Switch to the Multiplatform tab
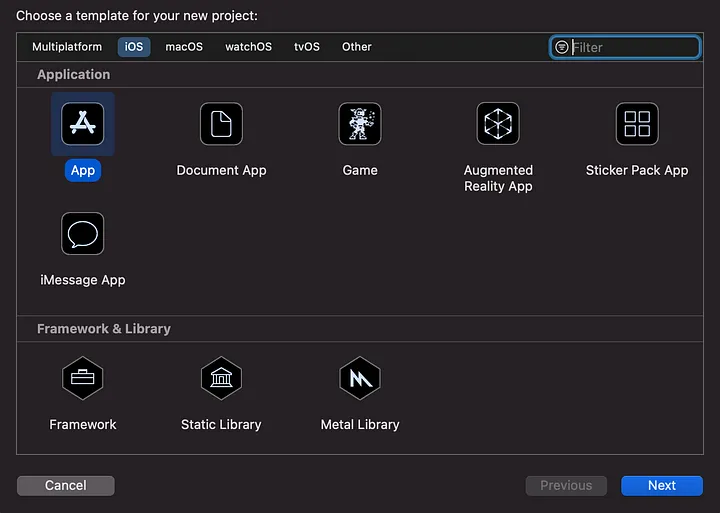This screenshot has height=513, width=720. [x=67, y=47]
